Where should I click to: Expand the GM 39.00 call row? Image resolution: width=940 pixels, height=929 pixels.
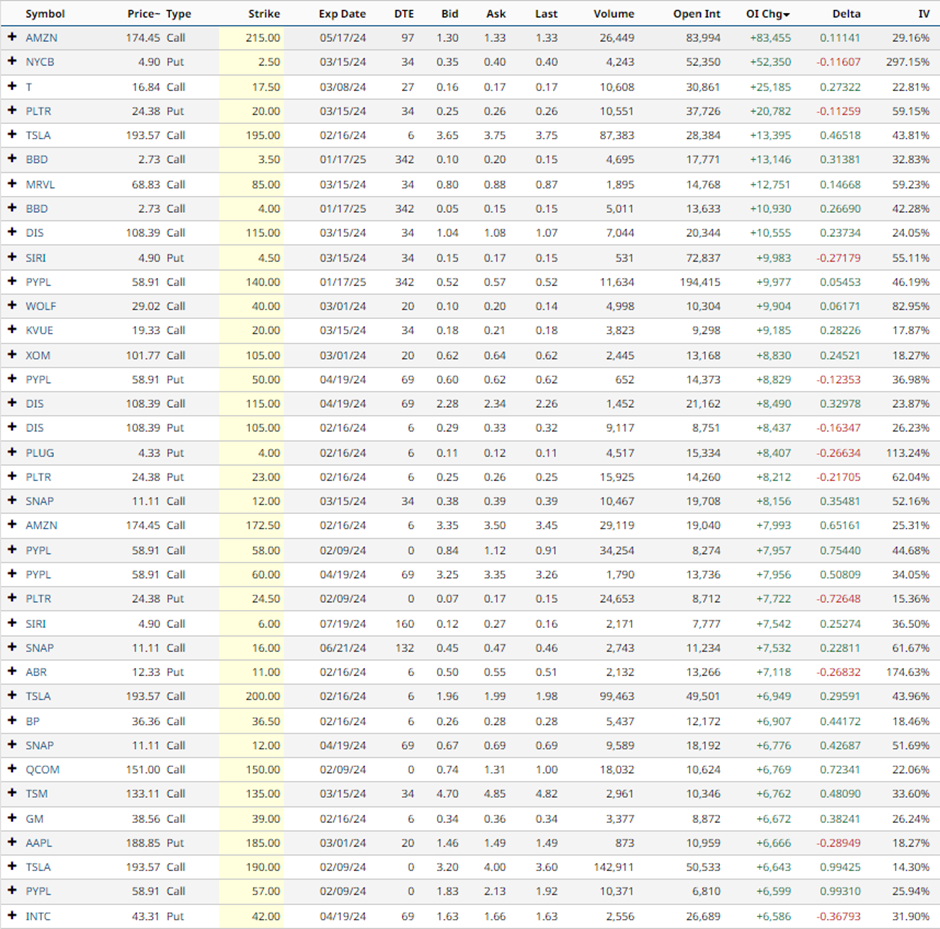[x=12, y=818]
